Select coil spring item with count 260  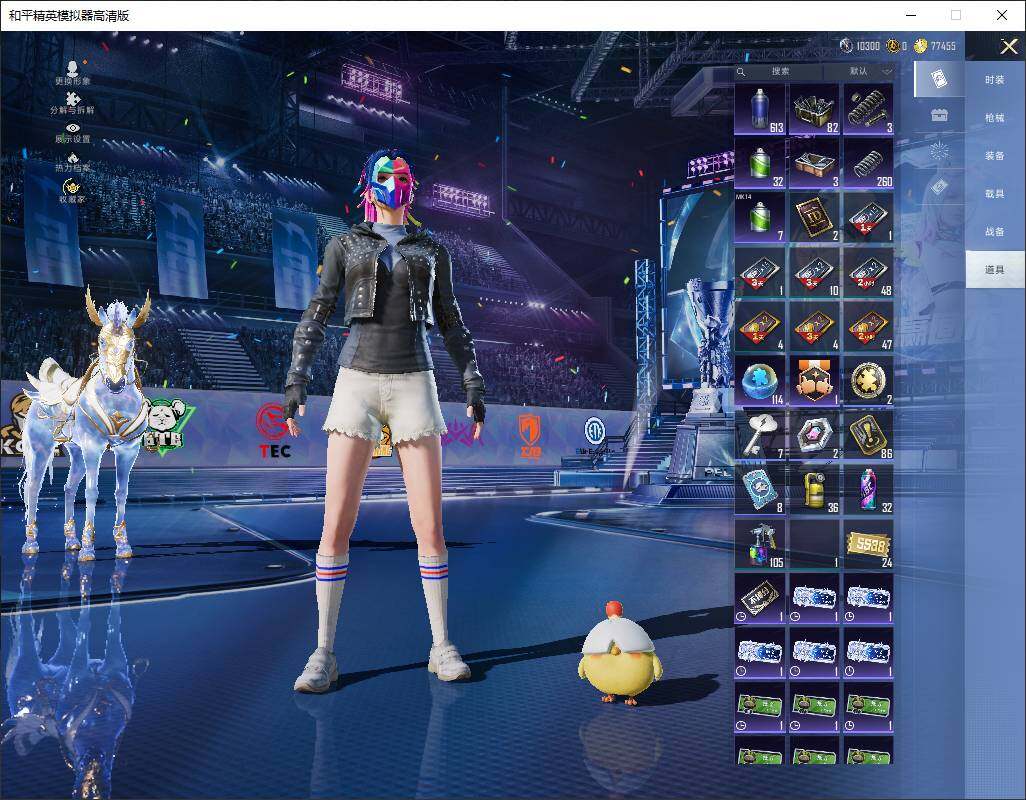click(868, 163)
